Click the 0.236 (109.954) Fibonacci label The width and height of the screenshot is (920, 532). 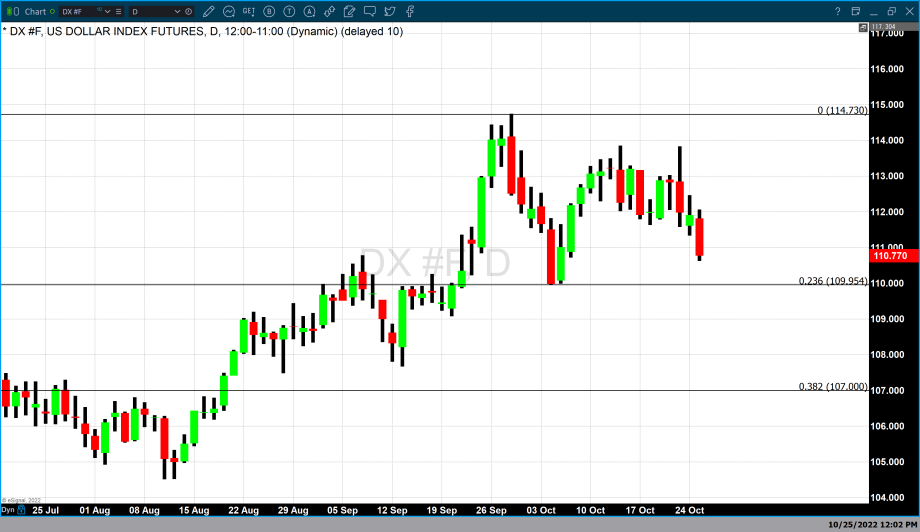(832, 281)
